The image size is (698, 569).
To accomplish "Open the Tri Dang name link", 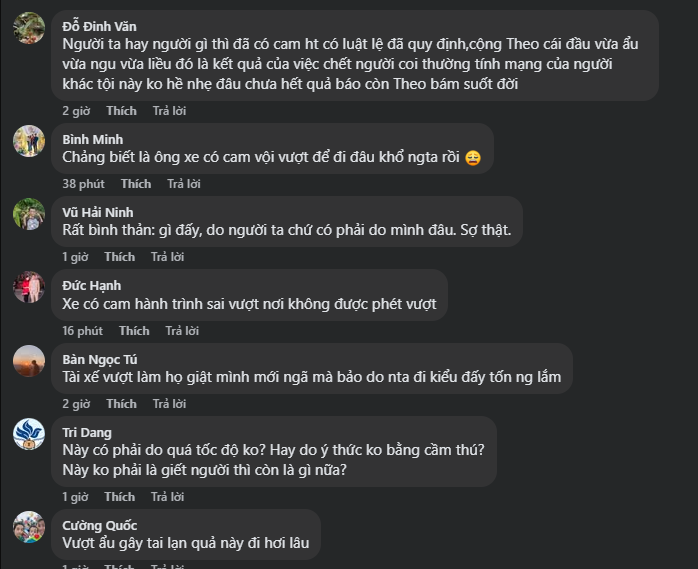I will (x=86, y=432).
